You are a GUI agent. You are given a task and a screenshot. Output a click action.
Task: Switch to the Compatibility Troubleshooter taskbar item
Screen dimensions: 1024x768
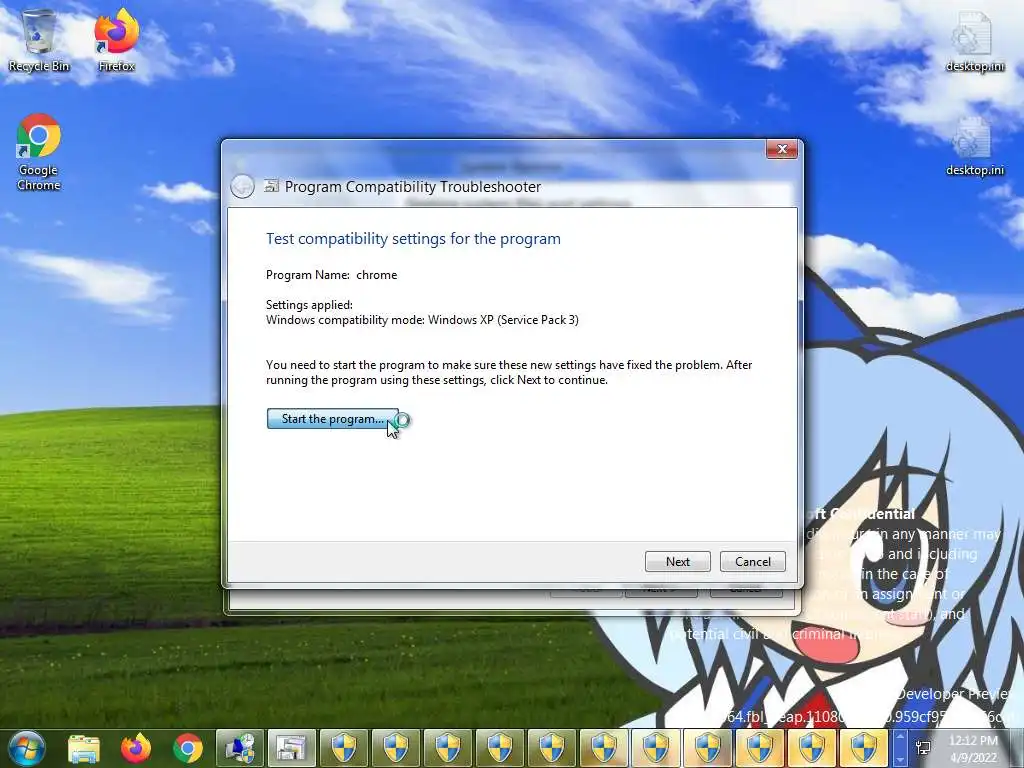point(291,748)
